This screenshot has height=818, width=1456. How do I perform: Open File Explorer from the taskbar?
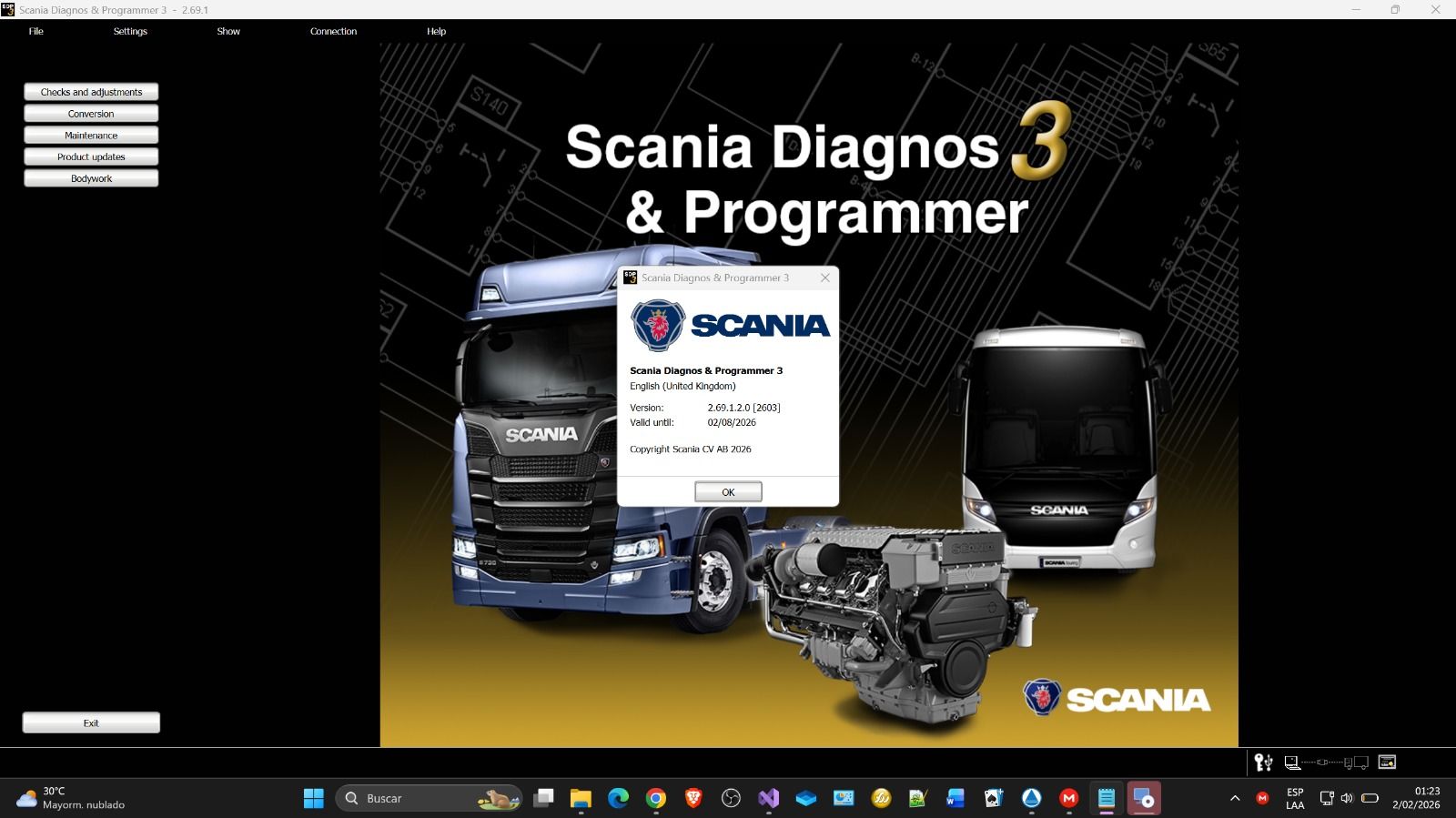coord(581,799)
